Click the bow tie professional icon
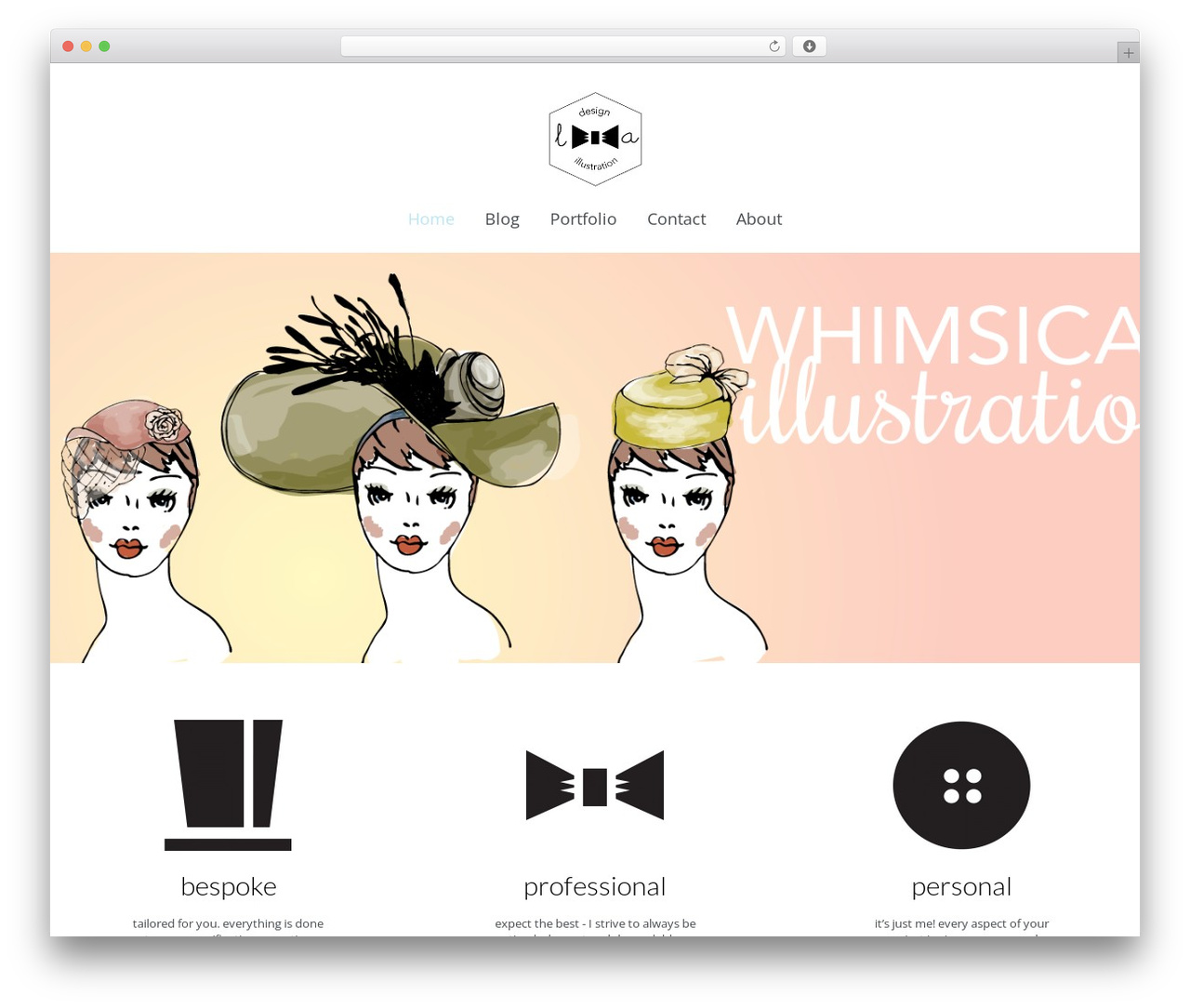Viewport: 1190px width, 1008px height. pyautogui.click(x=595, y=786)
